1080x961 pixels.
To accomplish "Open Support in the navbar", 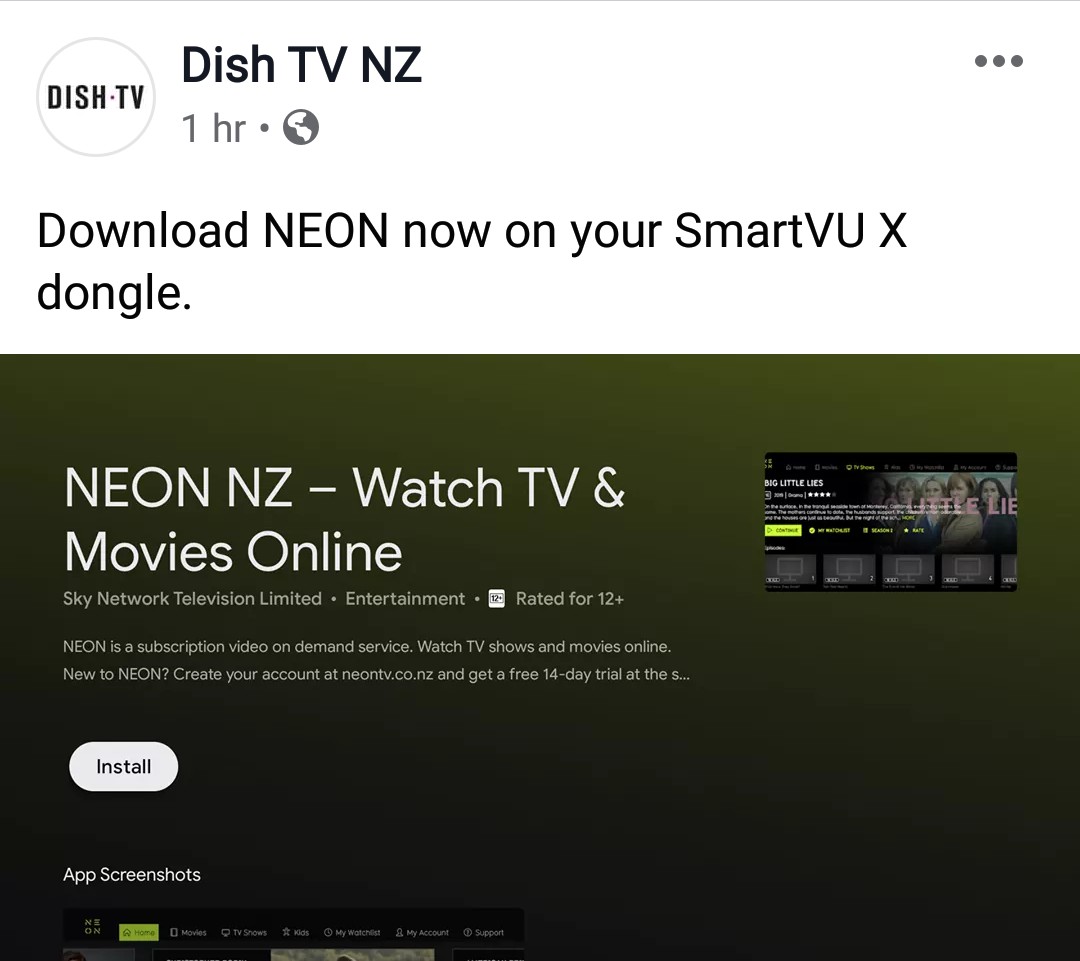I will click(x=484, y=932).
